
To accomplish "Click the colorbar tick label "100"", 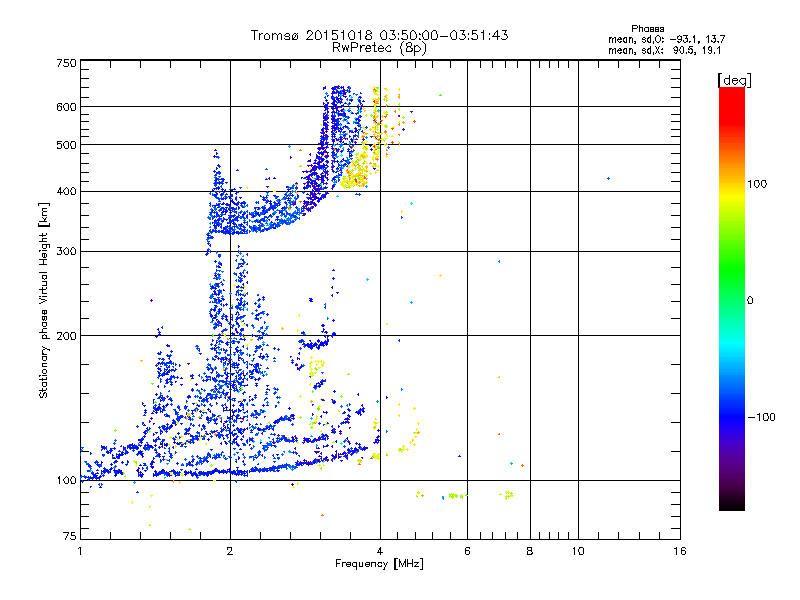I will [757, 184].
